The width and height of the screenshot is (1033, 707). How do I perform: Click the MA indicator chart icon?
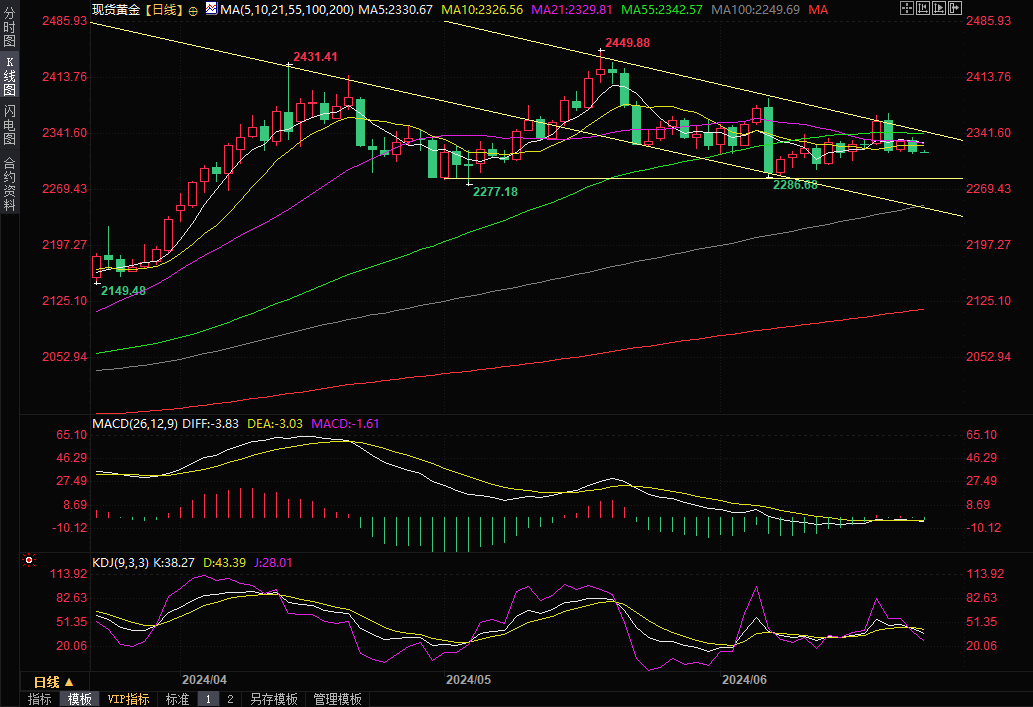[x=211, y=8]
